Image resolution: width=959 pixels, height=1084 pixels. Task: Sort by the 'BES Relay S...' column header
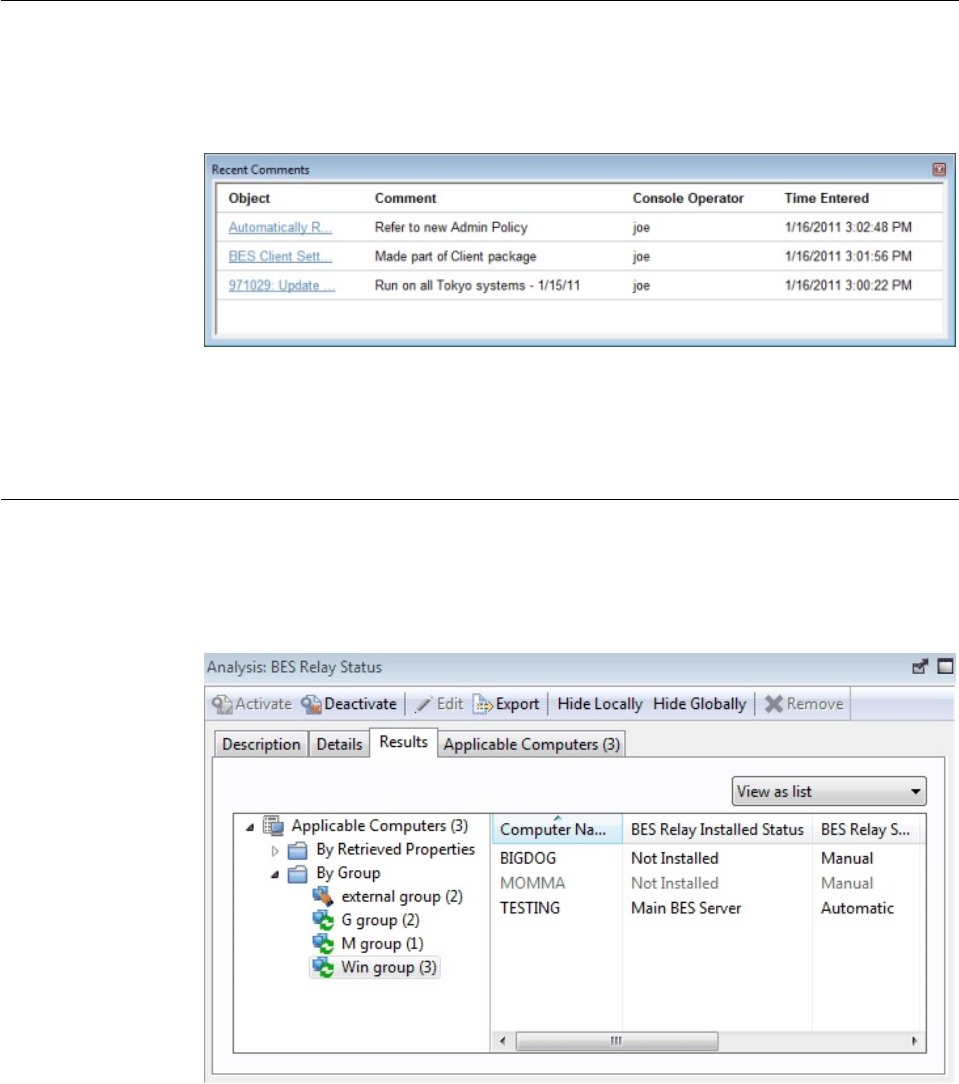866,829
